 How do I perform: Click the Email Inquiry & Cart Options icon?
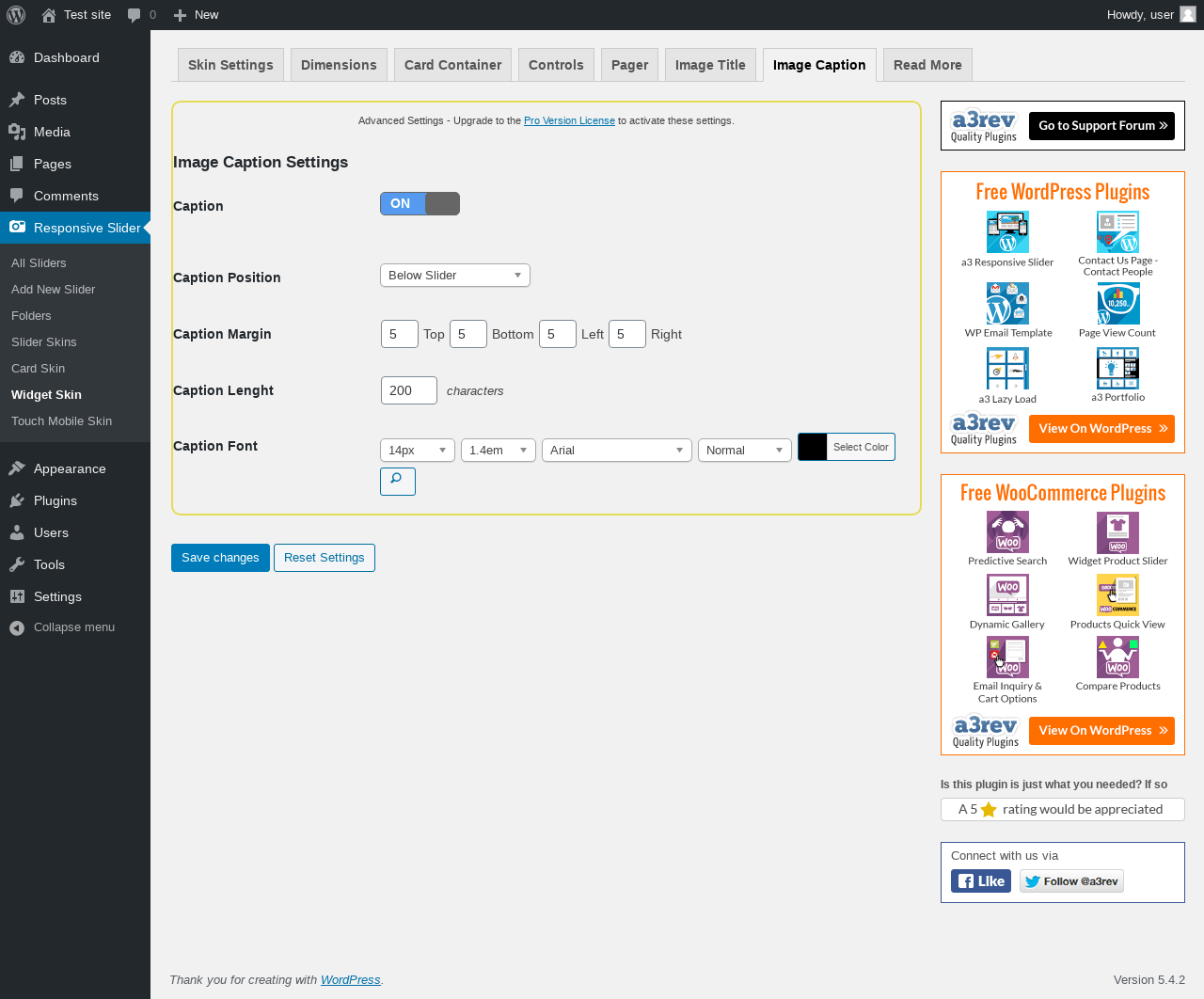pos(1007,658)
